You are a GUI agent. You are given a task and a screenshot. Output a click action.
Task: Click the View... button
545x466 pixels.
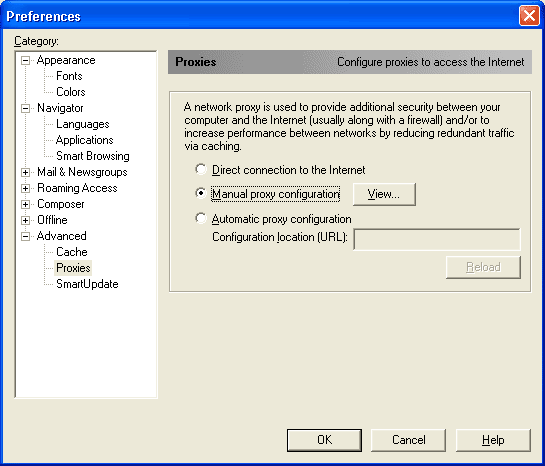[384, 194]
